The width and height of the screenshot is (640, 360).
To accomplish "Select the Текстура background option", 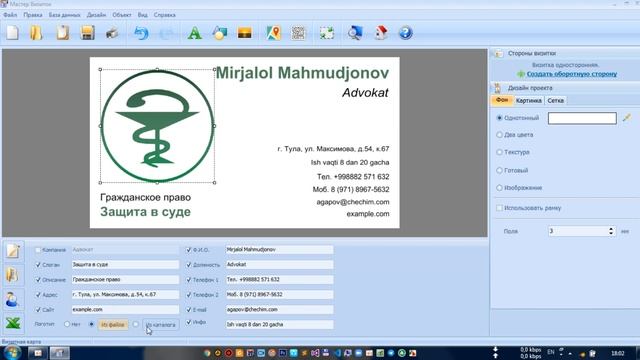I will pyautogui.click(x=499, y=152).
